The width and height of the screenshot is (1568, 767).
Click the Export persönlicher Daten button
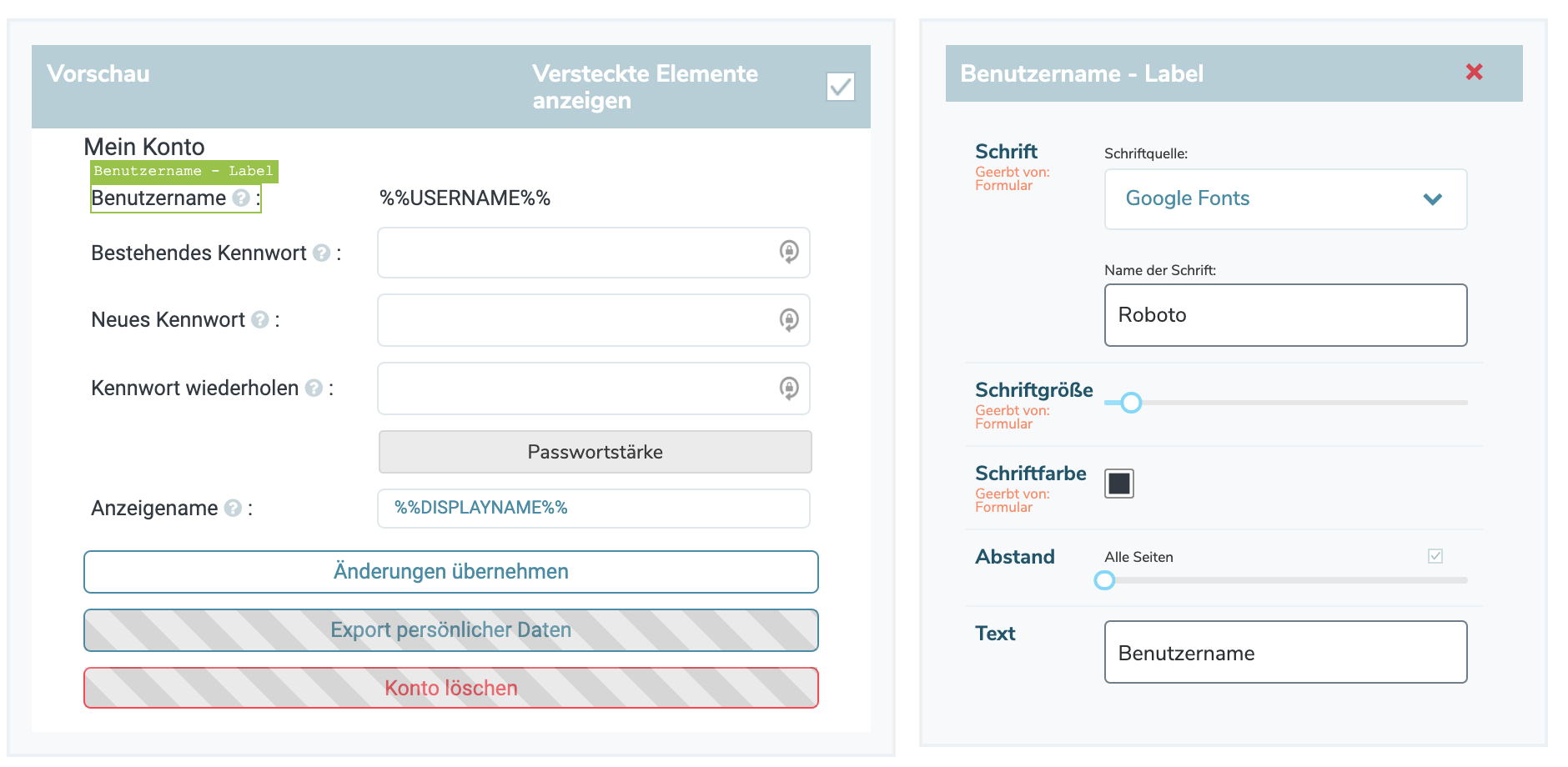point(450,630)
